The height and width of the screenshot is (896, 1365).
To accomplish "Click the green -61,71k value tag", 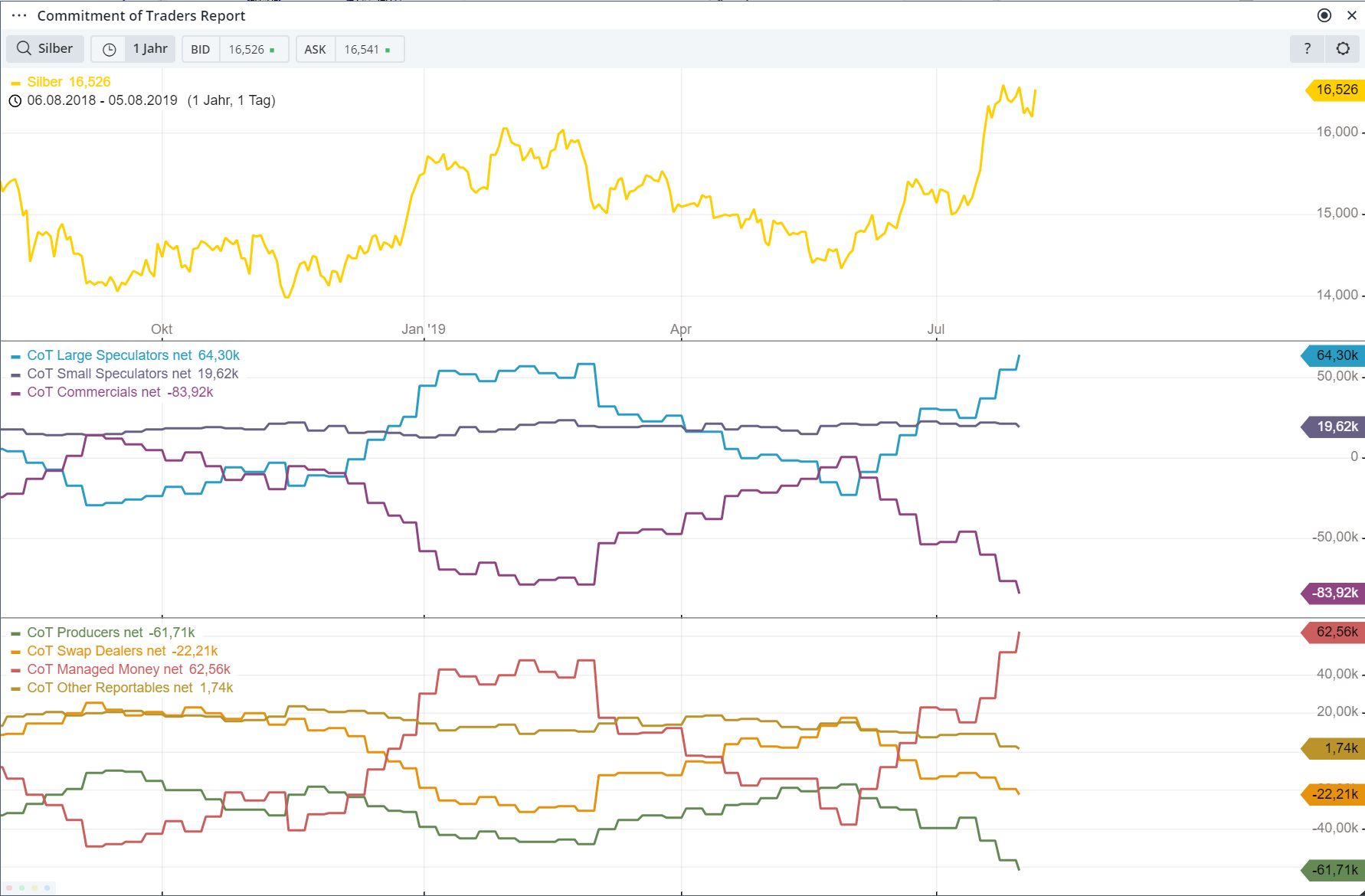I will pyautogui.click(x=1334, y=870).
